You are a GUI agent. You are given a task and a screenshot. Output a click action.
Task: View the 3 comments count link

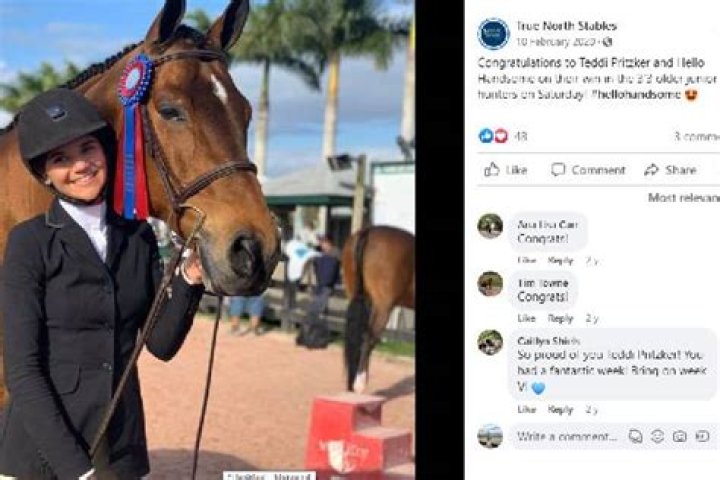coord(697,136)
